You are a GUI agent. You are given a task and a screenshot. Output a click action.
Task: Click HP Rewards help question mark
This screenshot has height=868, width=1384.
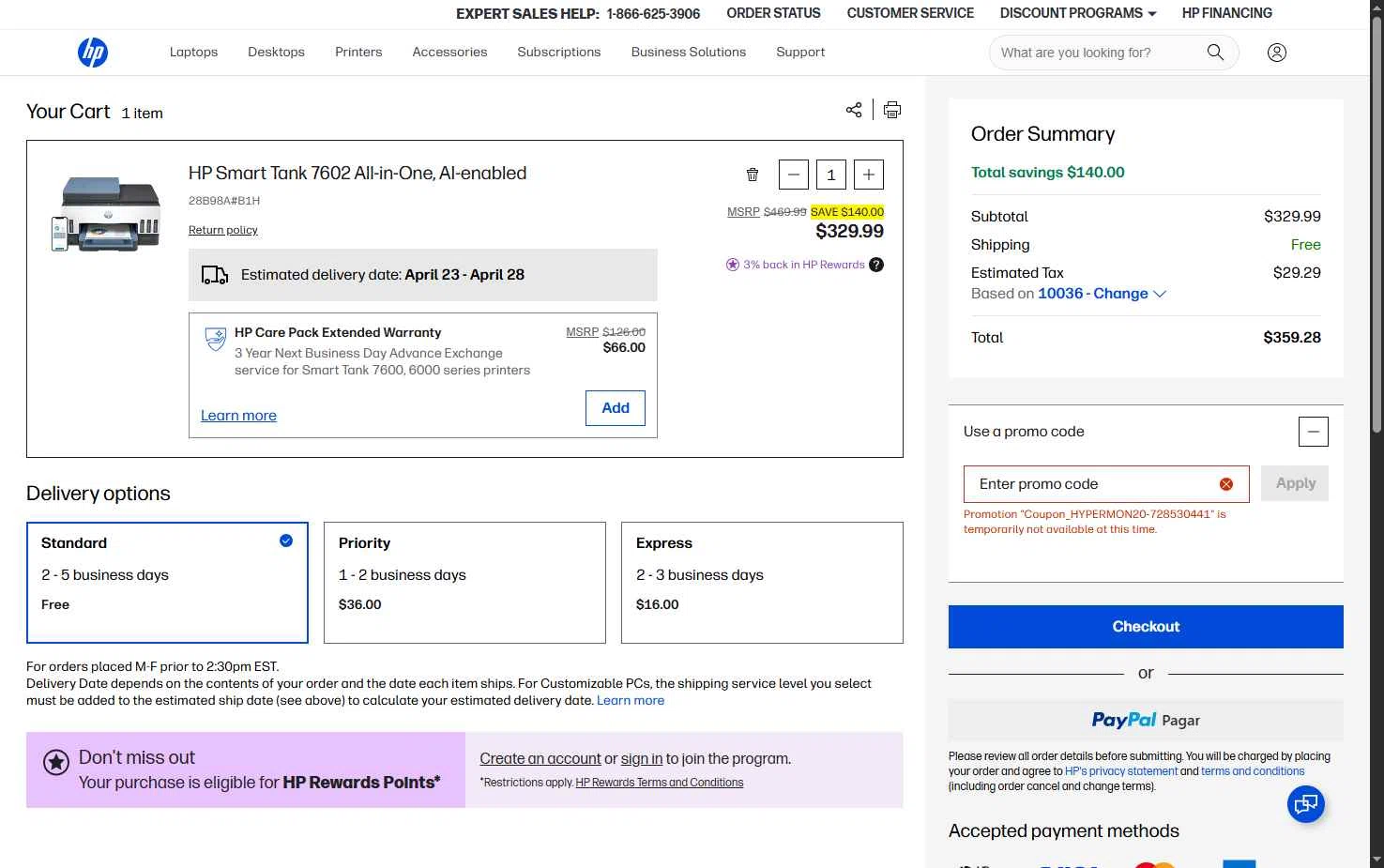[876, 265]
